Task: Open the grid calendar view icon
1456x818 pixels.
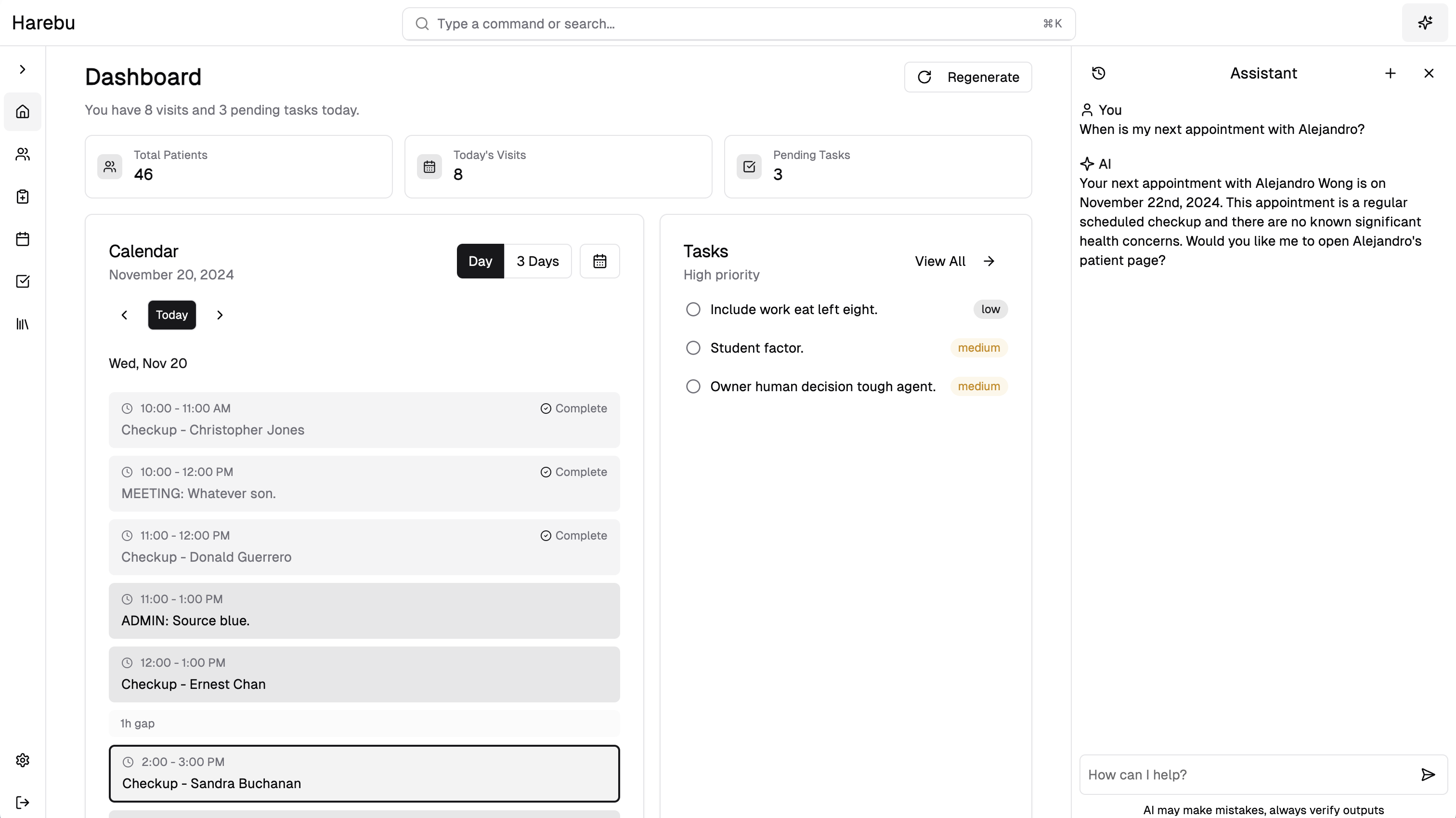Action: (600, 261)
